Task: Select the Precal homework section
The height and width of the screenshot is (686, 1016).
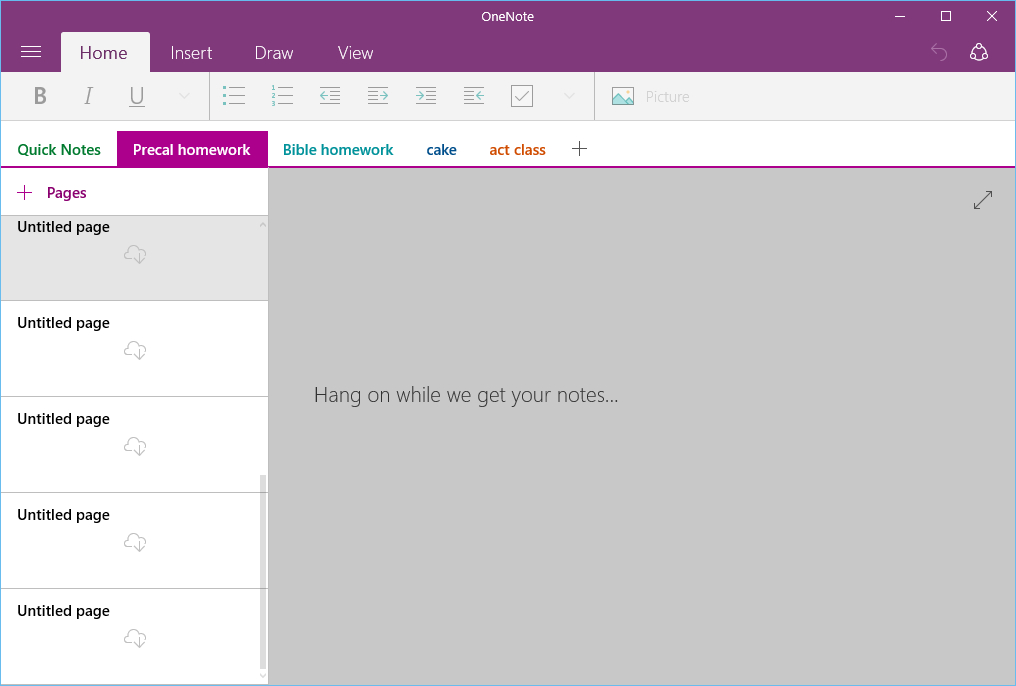Action: click(192, 150)
